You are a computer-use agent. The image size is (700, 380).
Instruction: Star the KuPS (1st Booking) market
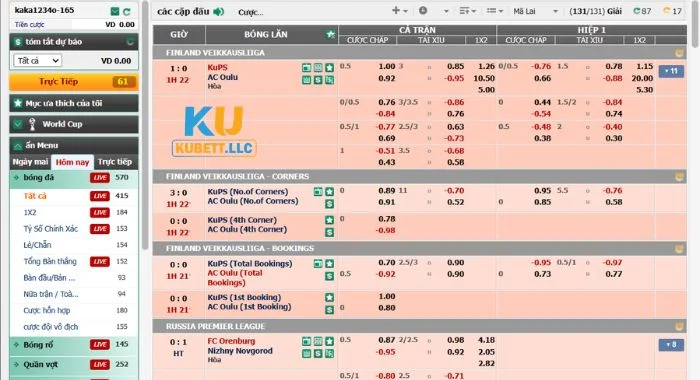coord(329,297)
